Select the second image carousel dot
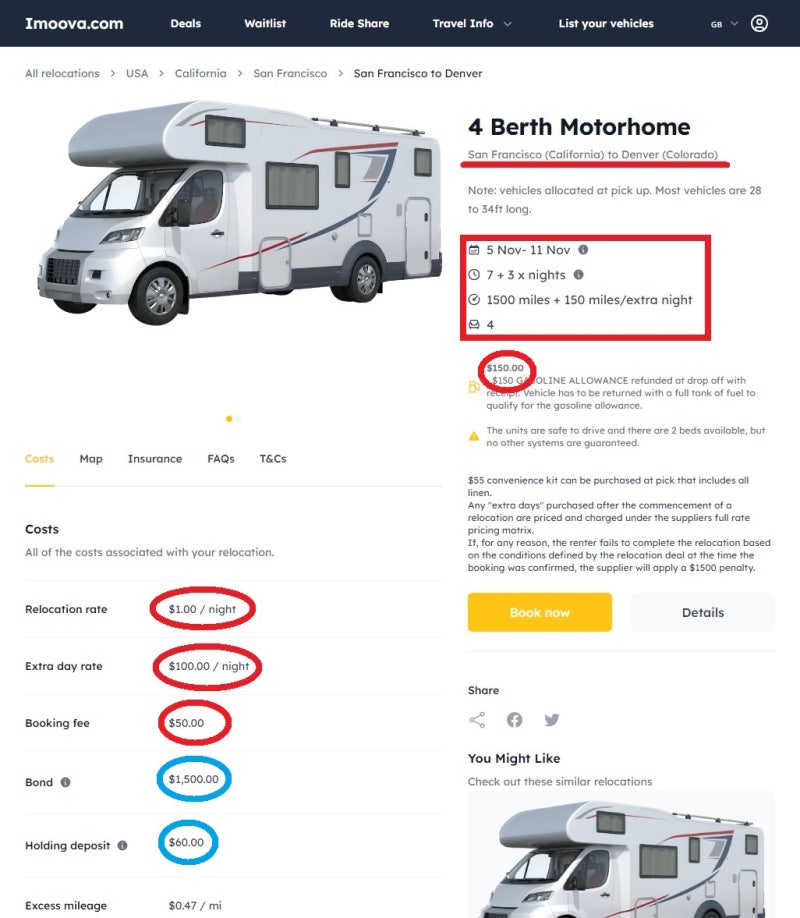 point(239,418)
